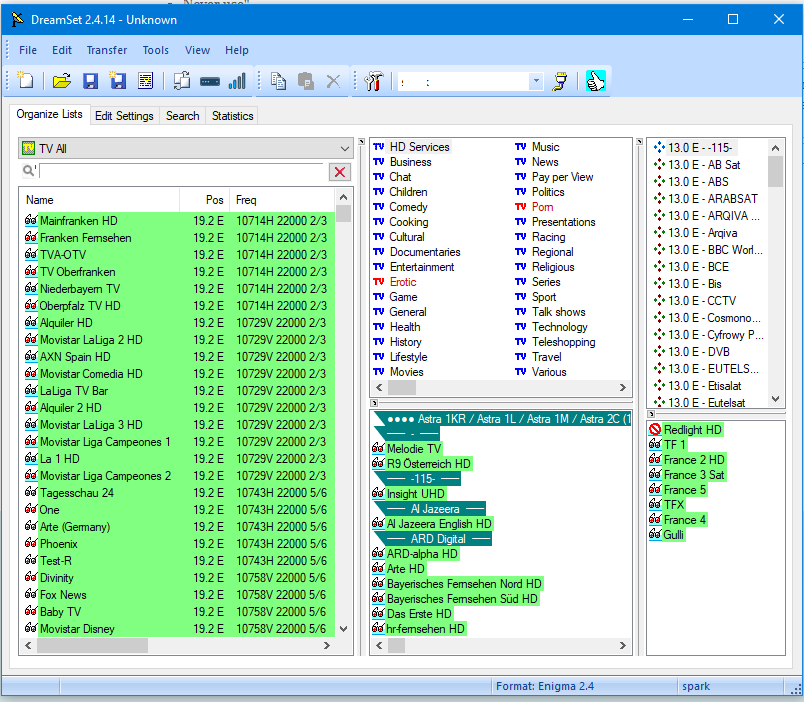Click the TV icon beside HD Services
Viewport: 804px width, 702px height.
378,147
